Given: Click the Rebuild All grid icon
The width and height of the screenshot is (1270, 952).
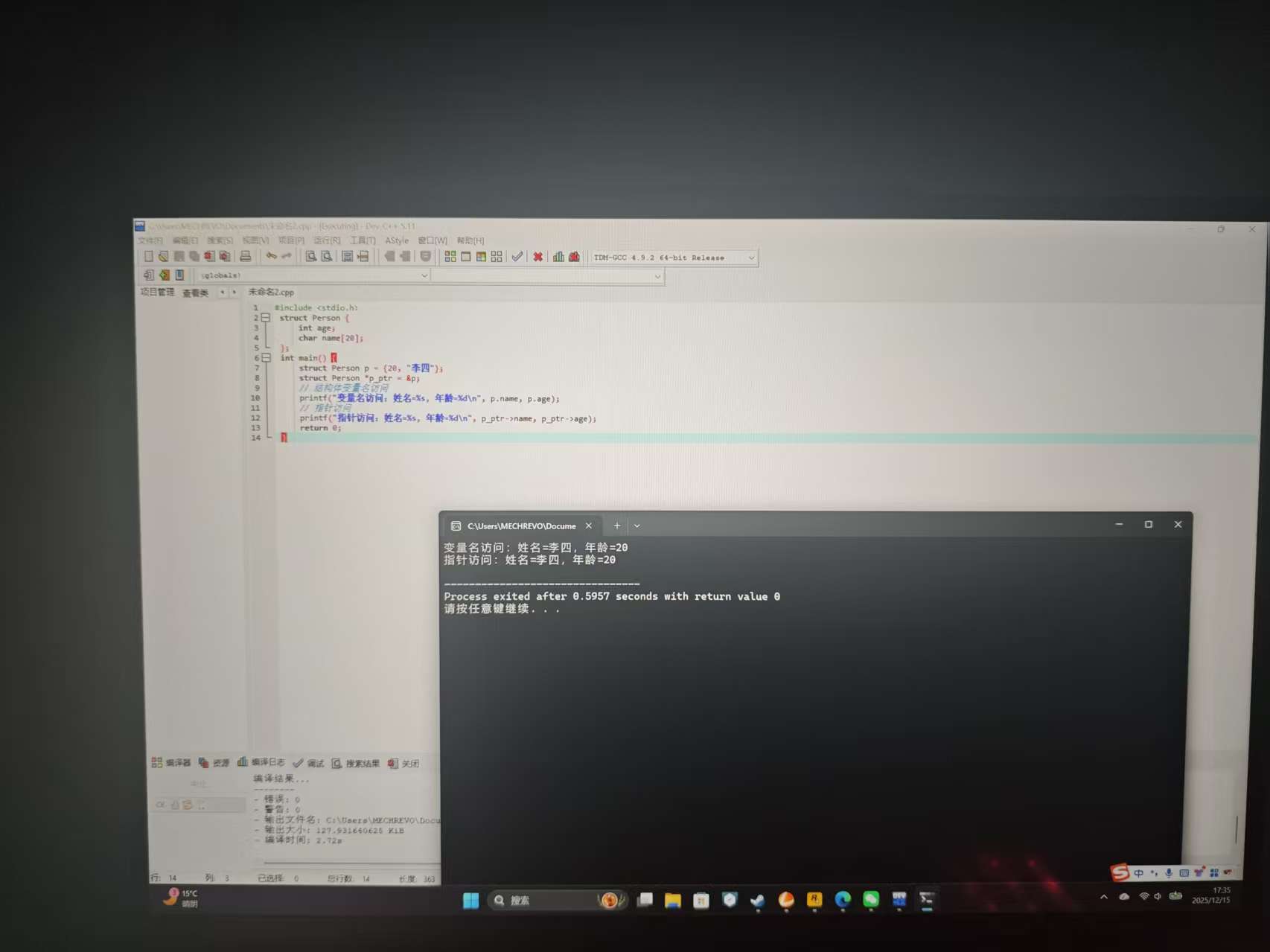Looking at the screenshot, I should [497, 256].
